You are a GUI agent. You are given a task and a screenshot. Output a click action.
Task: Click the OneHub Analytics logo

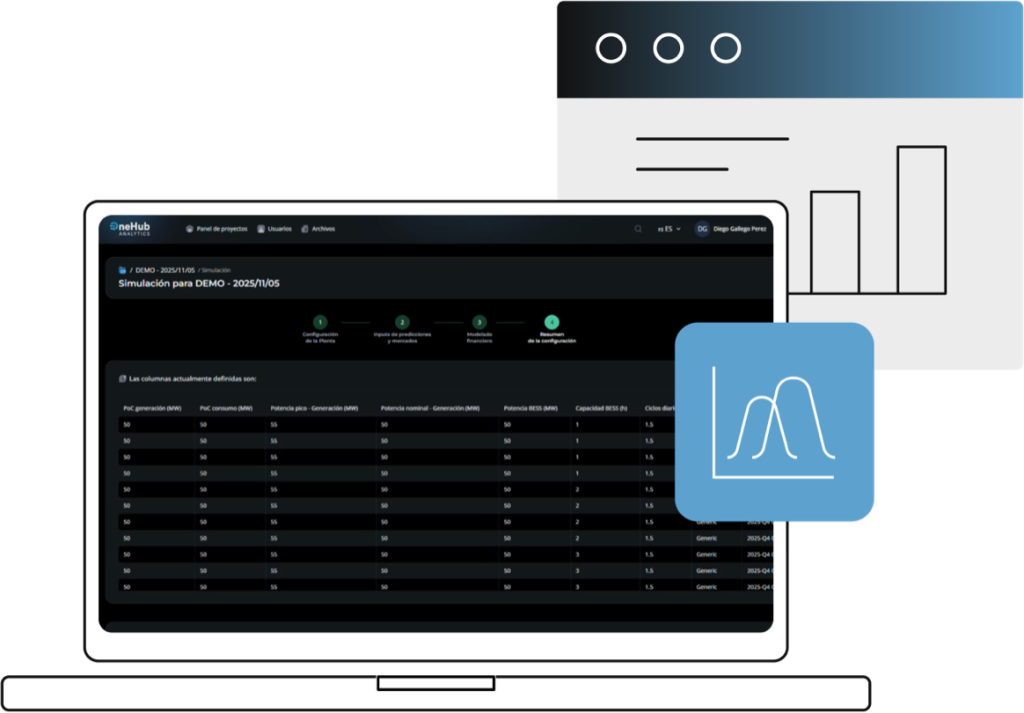130,229
